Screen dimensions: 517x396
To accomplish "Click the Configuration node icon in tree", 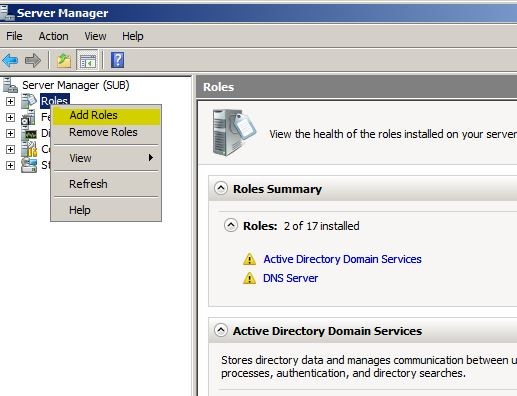I will point(29,149).
